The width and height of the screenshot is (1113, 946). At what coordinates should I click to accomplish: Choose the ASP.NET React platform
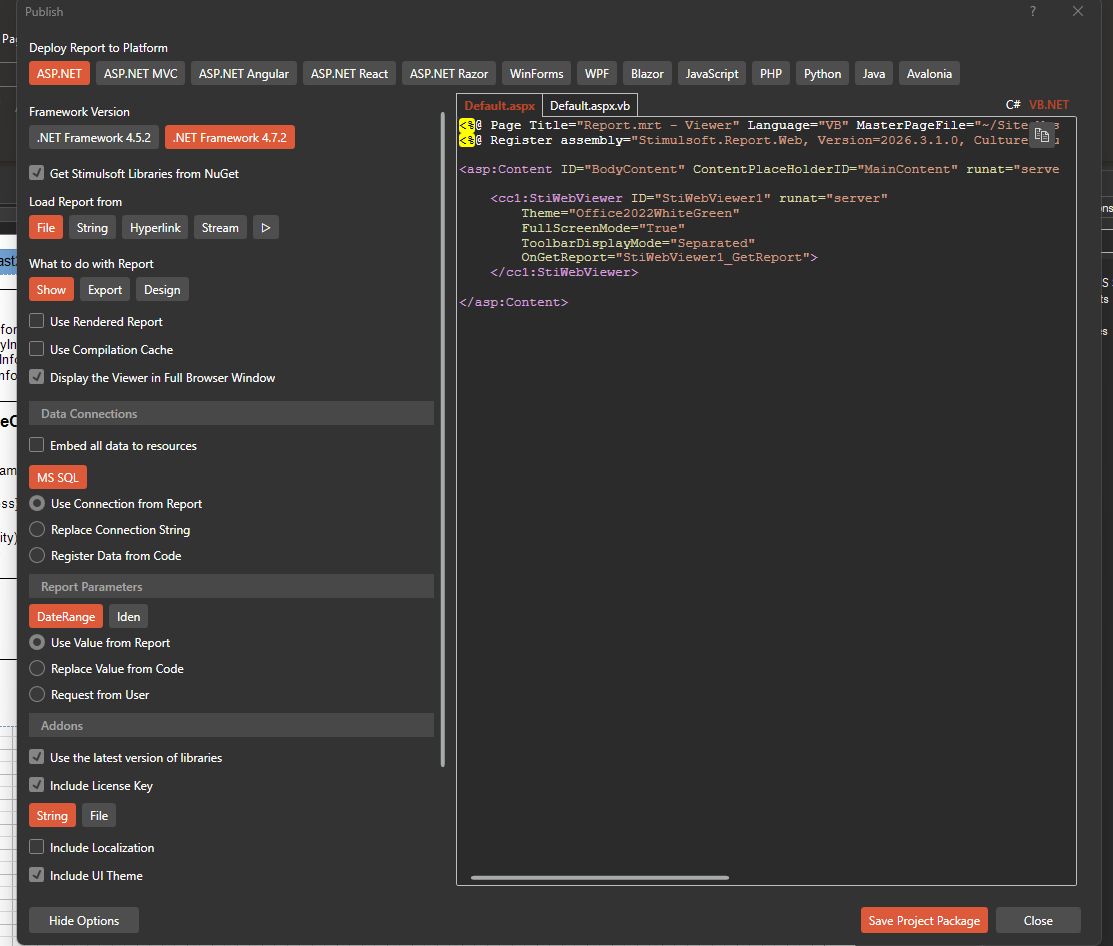pos(349,74)
